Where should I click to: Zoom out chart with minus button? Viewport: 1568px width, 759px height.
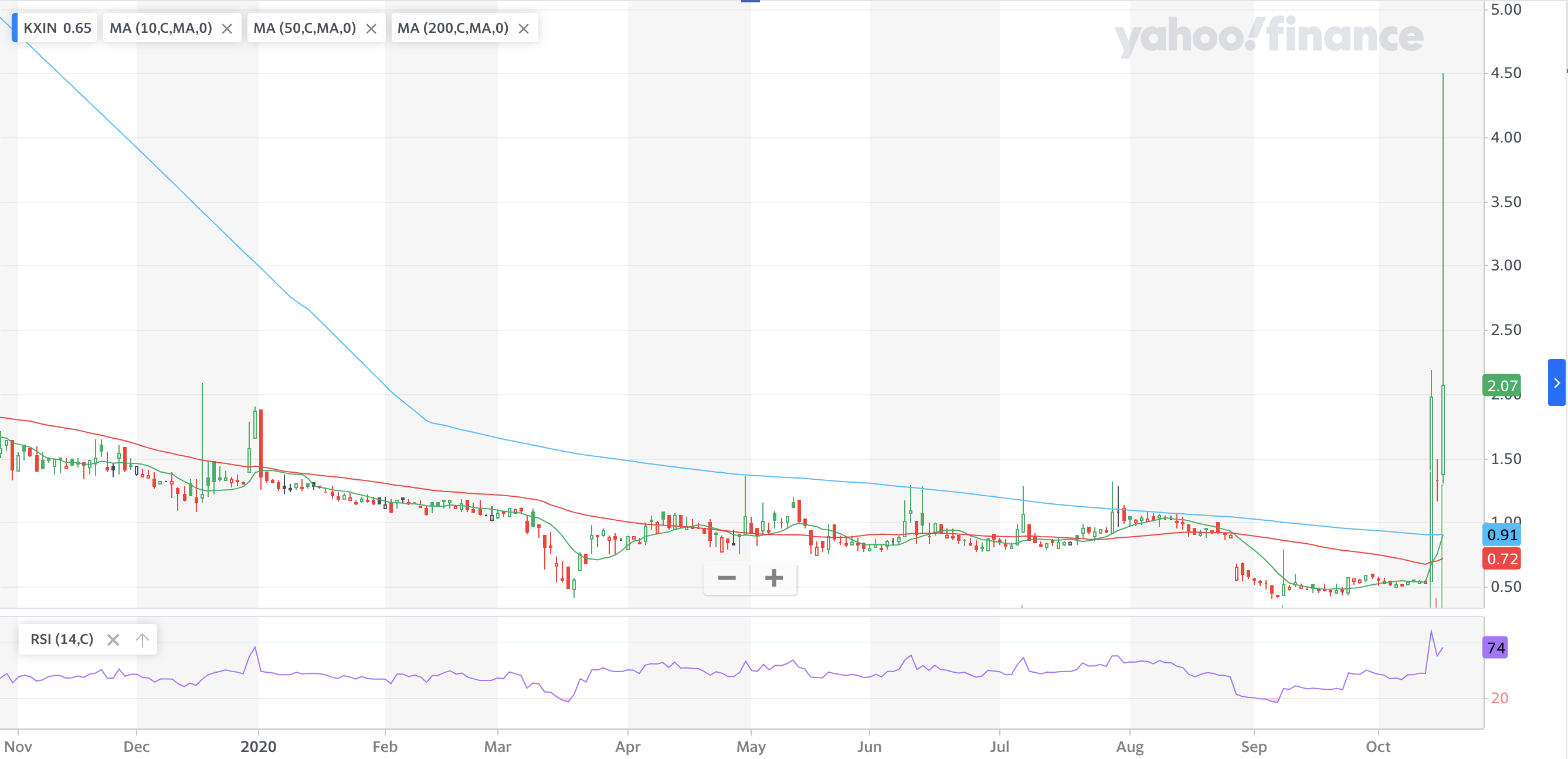click(x=727, y=578)
